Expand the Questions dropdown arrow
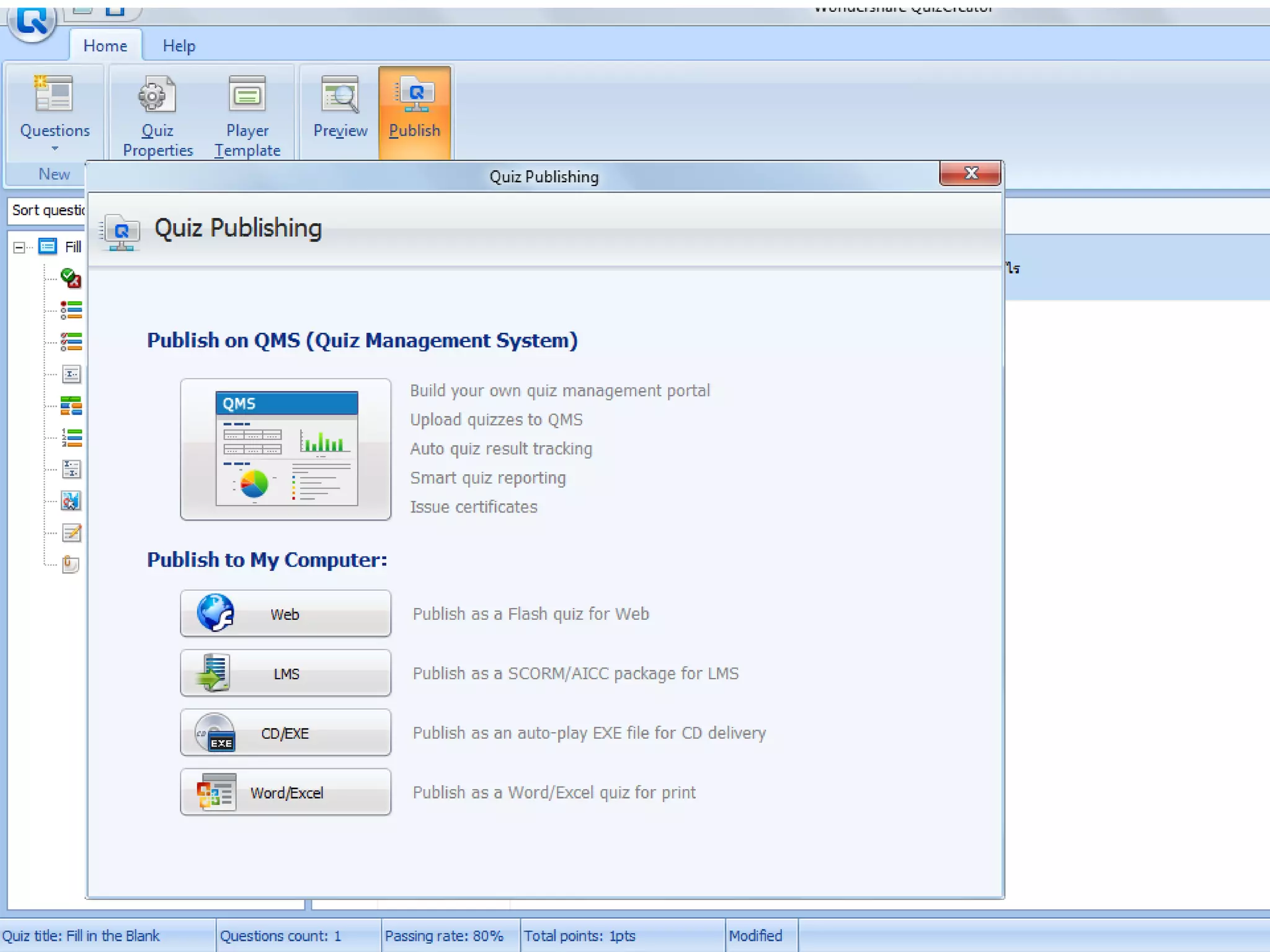This screenshot has width=1270, height=952. tap(55, 149)
